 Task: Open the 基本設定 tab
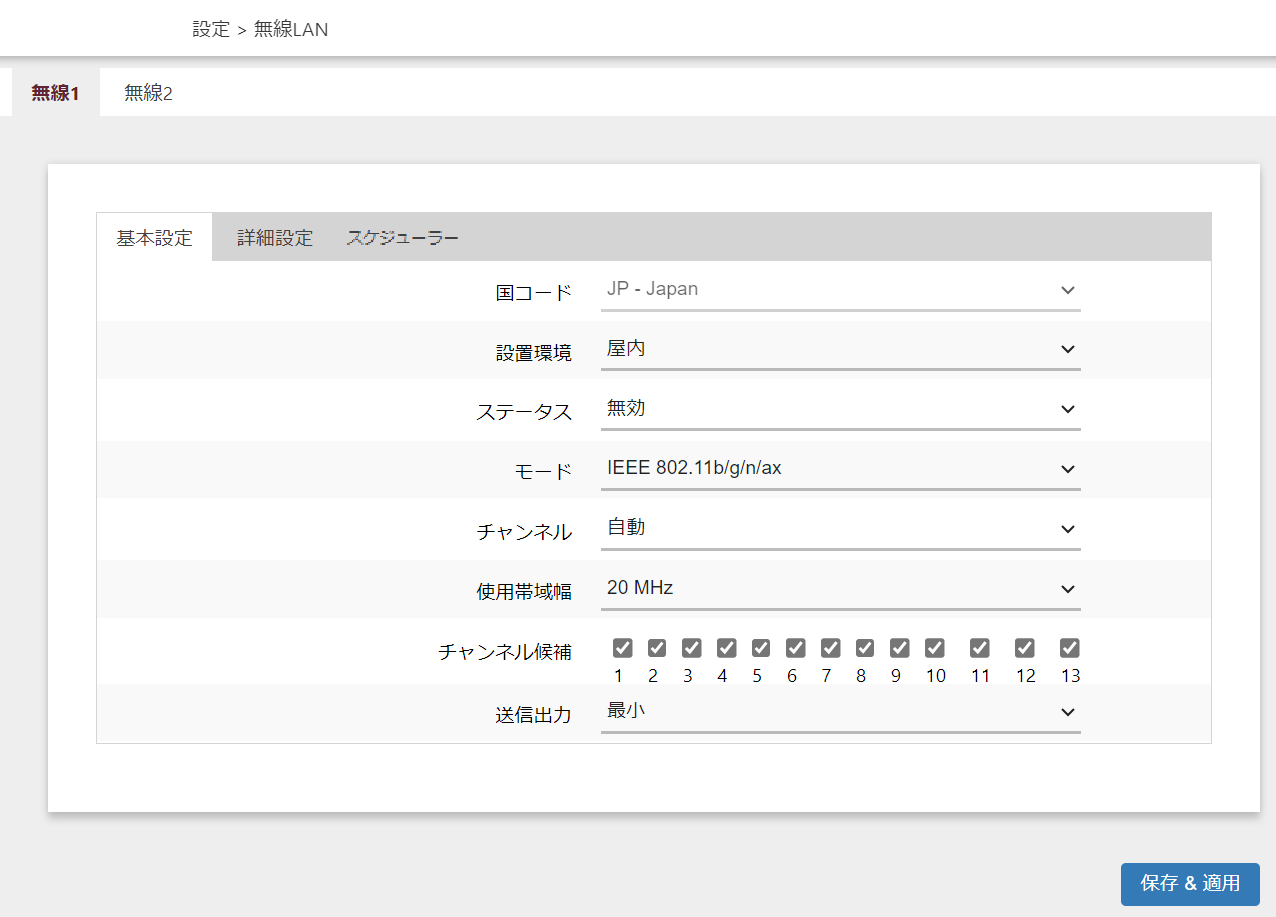[155, 238]
